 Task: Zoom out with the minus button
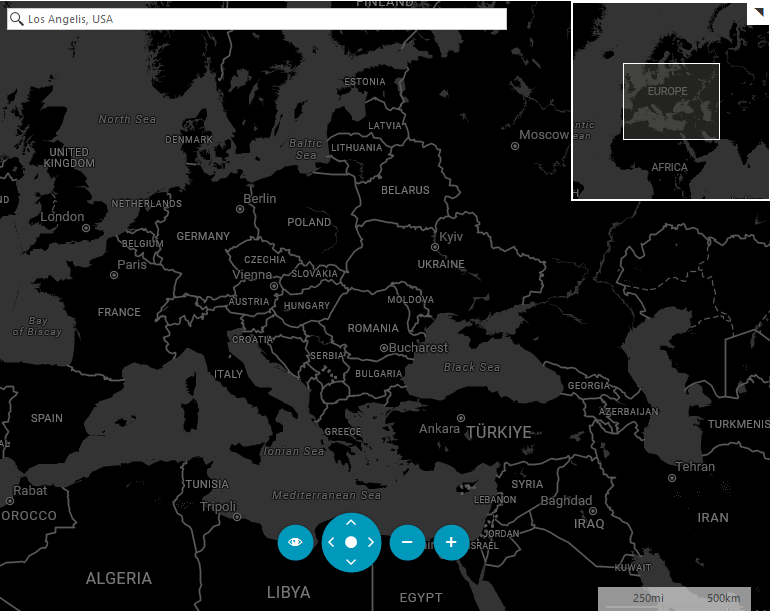click(407, 542)
